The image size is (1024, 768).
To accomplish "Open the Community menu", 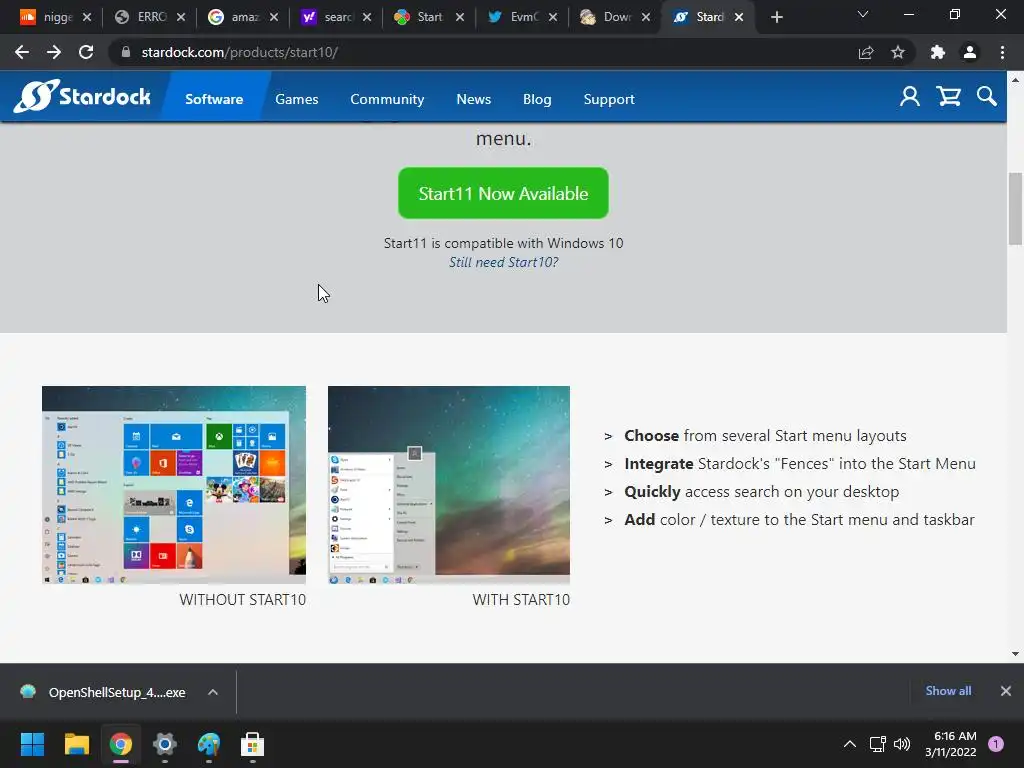I will pos(387,99).
